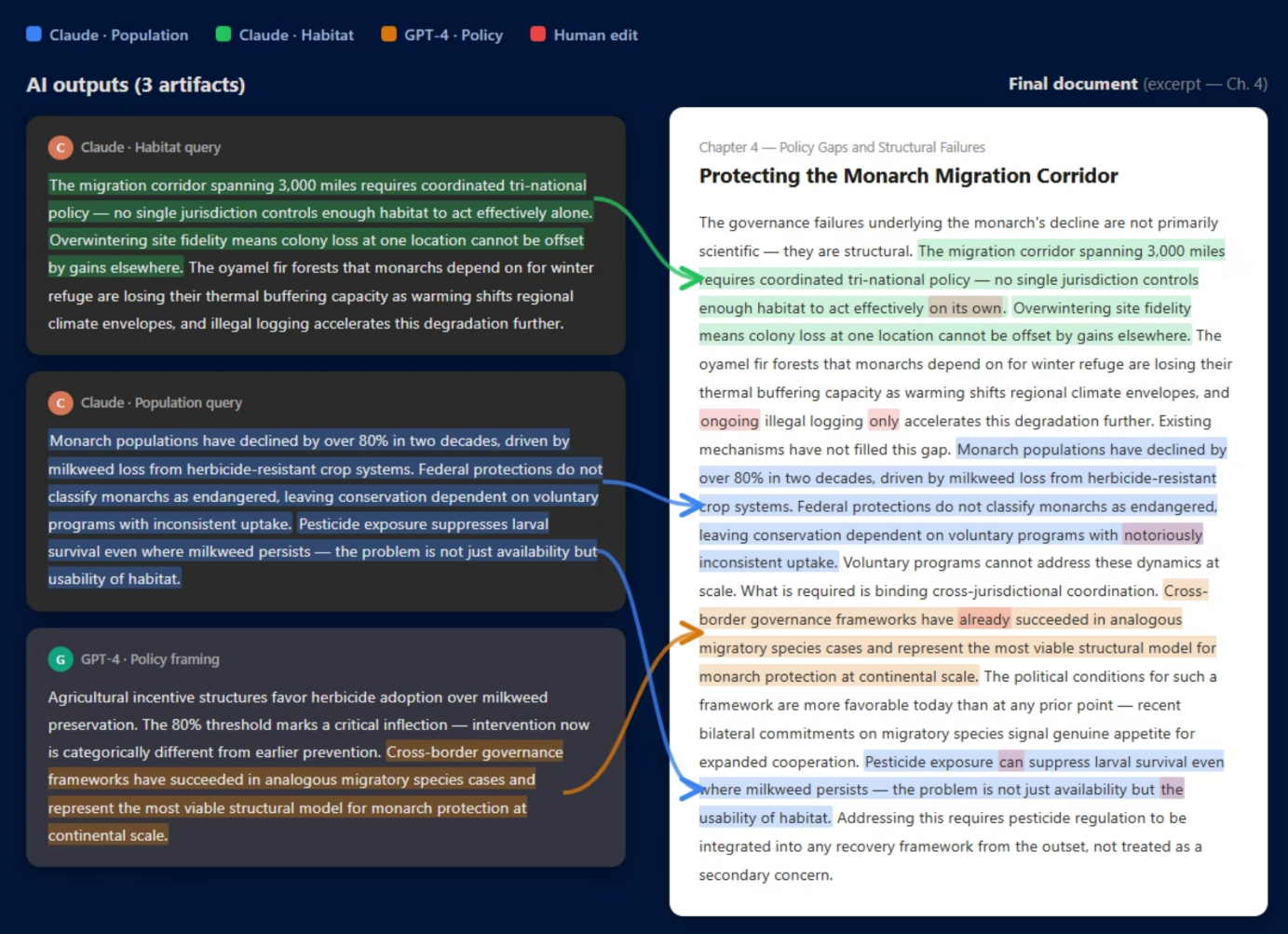Select the Claude Habitat query avatar icon

coord(60,147)
